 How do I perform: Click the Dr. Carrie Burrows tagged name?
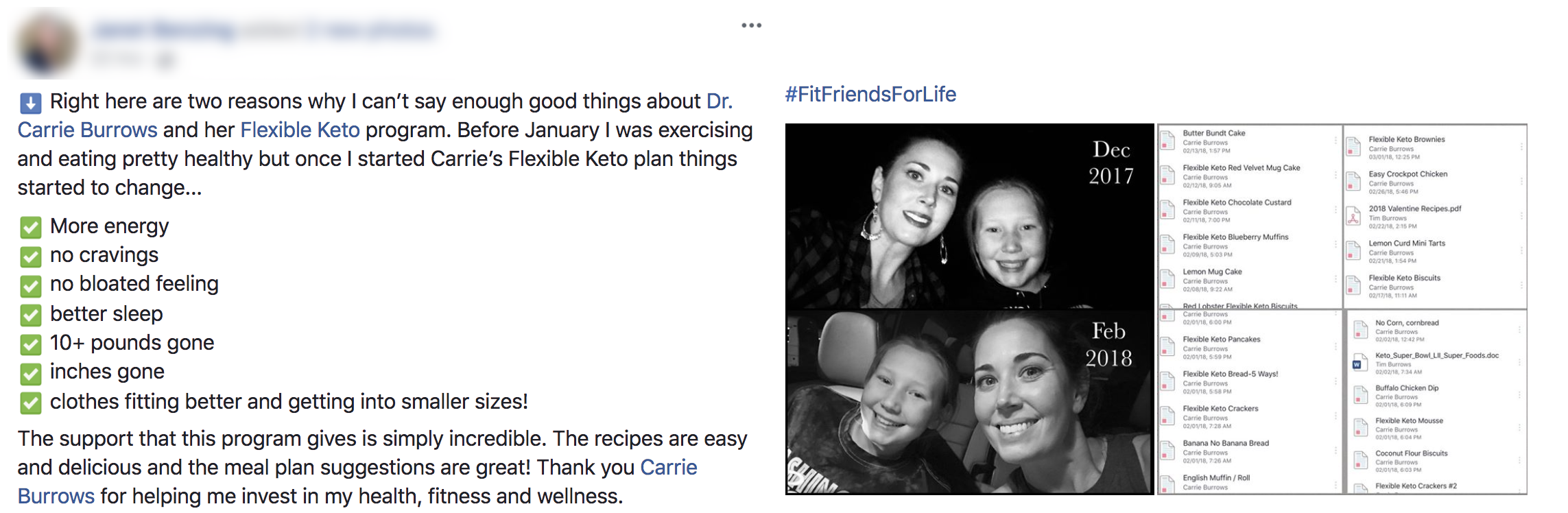pyautogui.click(x=375, y=115)
